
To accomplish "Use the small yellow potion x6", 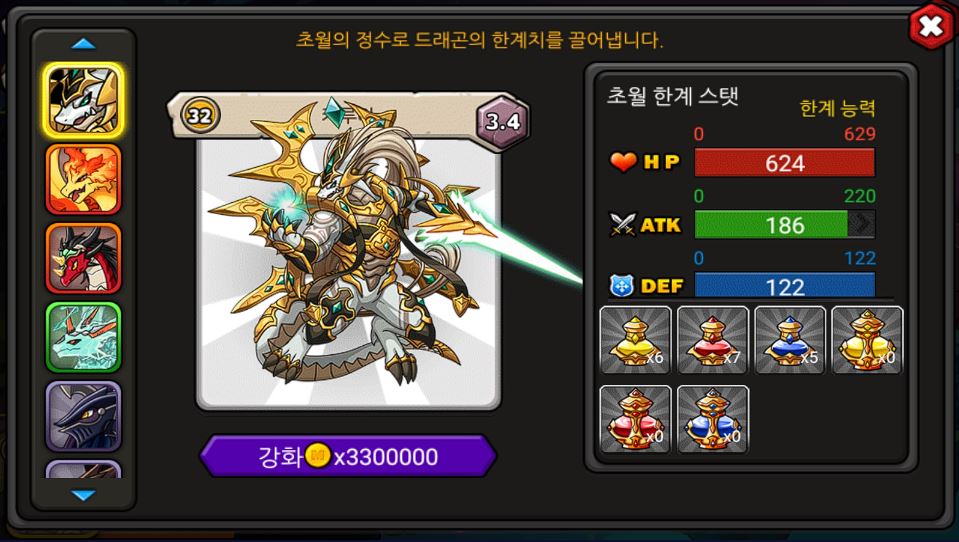I will [635, 340].
